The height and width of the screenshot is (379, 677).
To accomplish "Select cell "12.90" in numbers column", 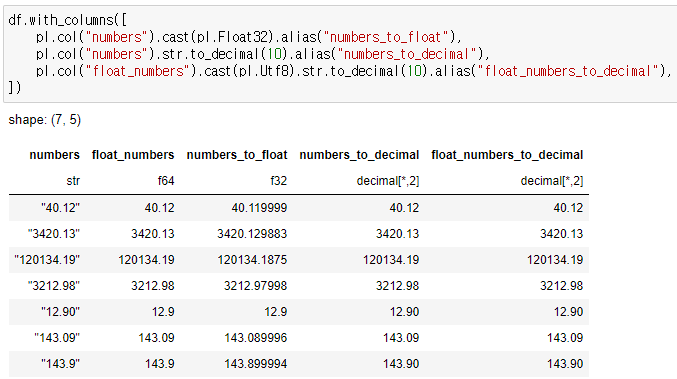I will (60, 312).
